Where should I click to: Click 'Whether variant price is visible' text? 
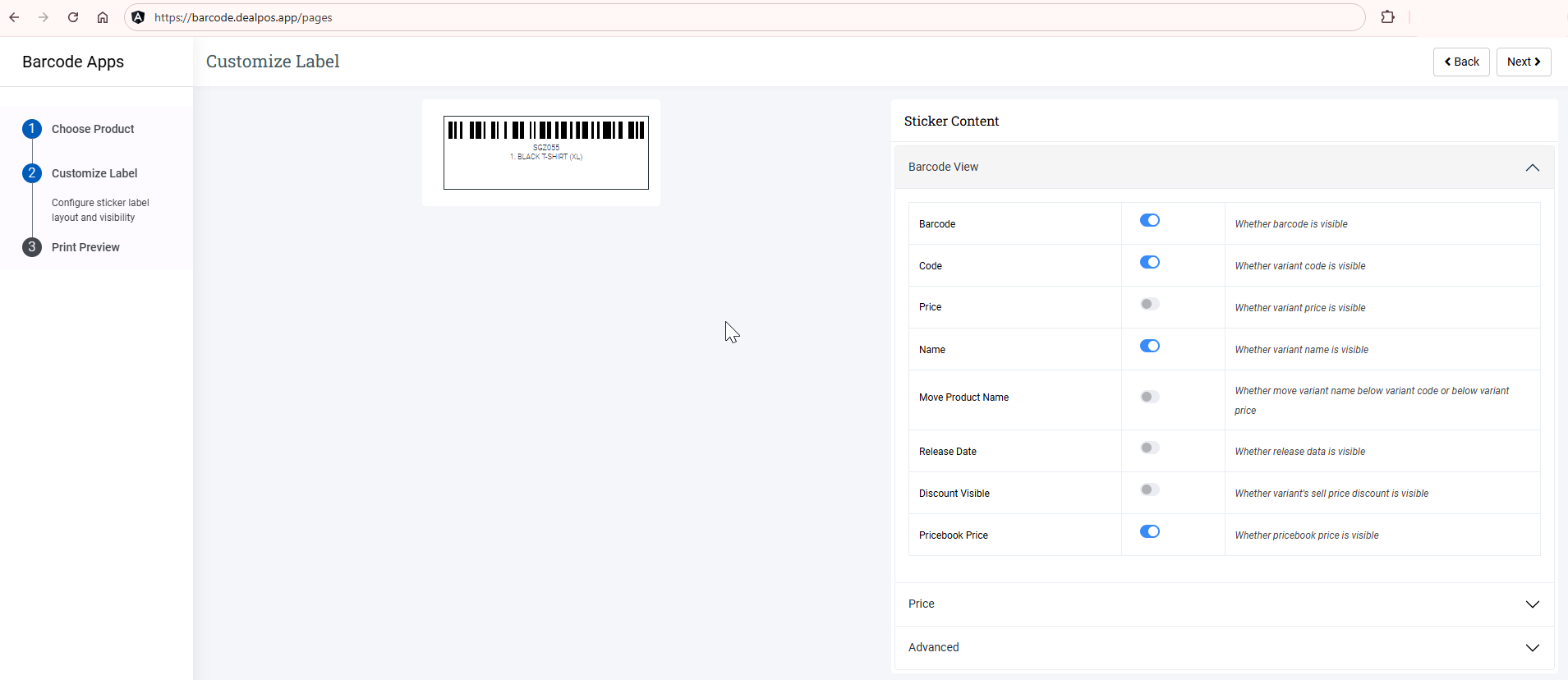tap(1300, 308)
